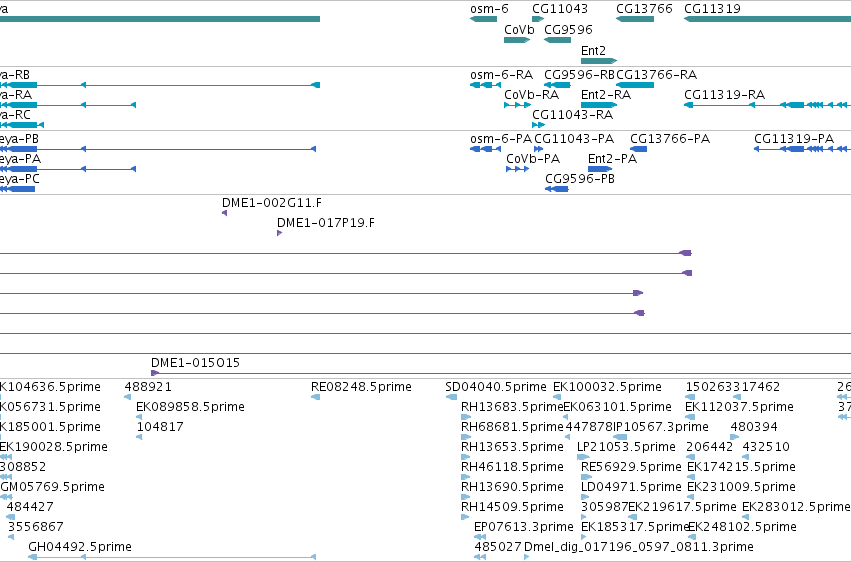Viewport: 851px width, 562px height.
Task: Click the 3556867 EST label
Action: 35,527
